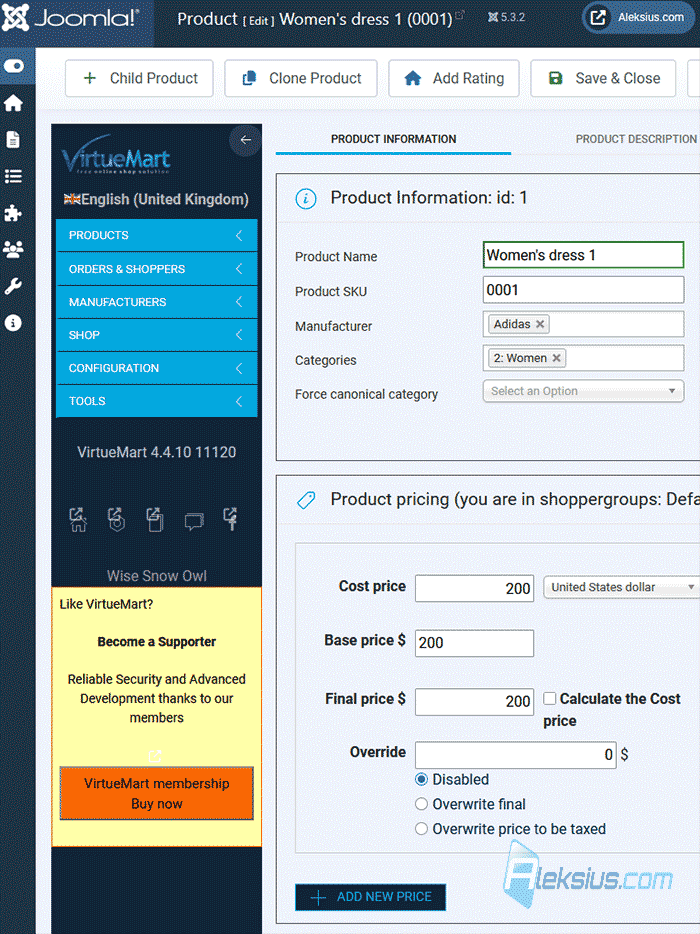Select Overwrite price to be taxed
700x934 pixels.
[421, 829]
